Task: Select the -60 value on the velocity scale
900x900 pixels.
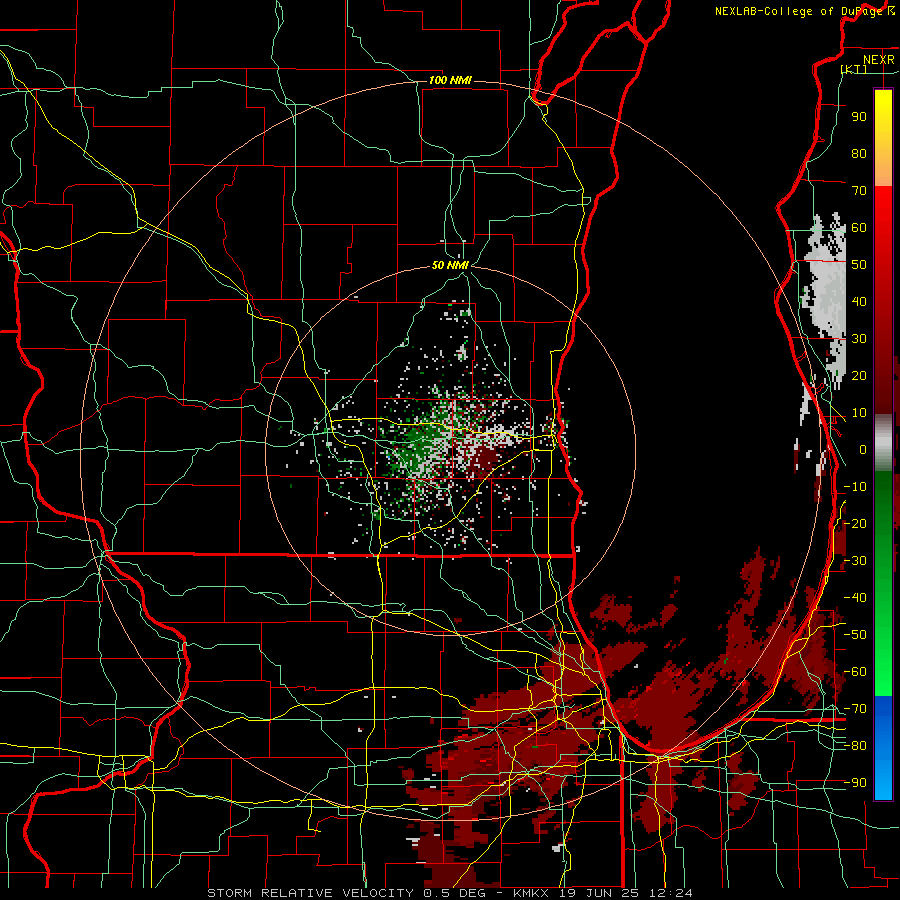Action: [x=855, y=672]
